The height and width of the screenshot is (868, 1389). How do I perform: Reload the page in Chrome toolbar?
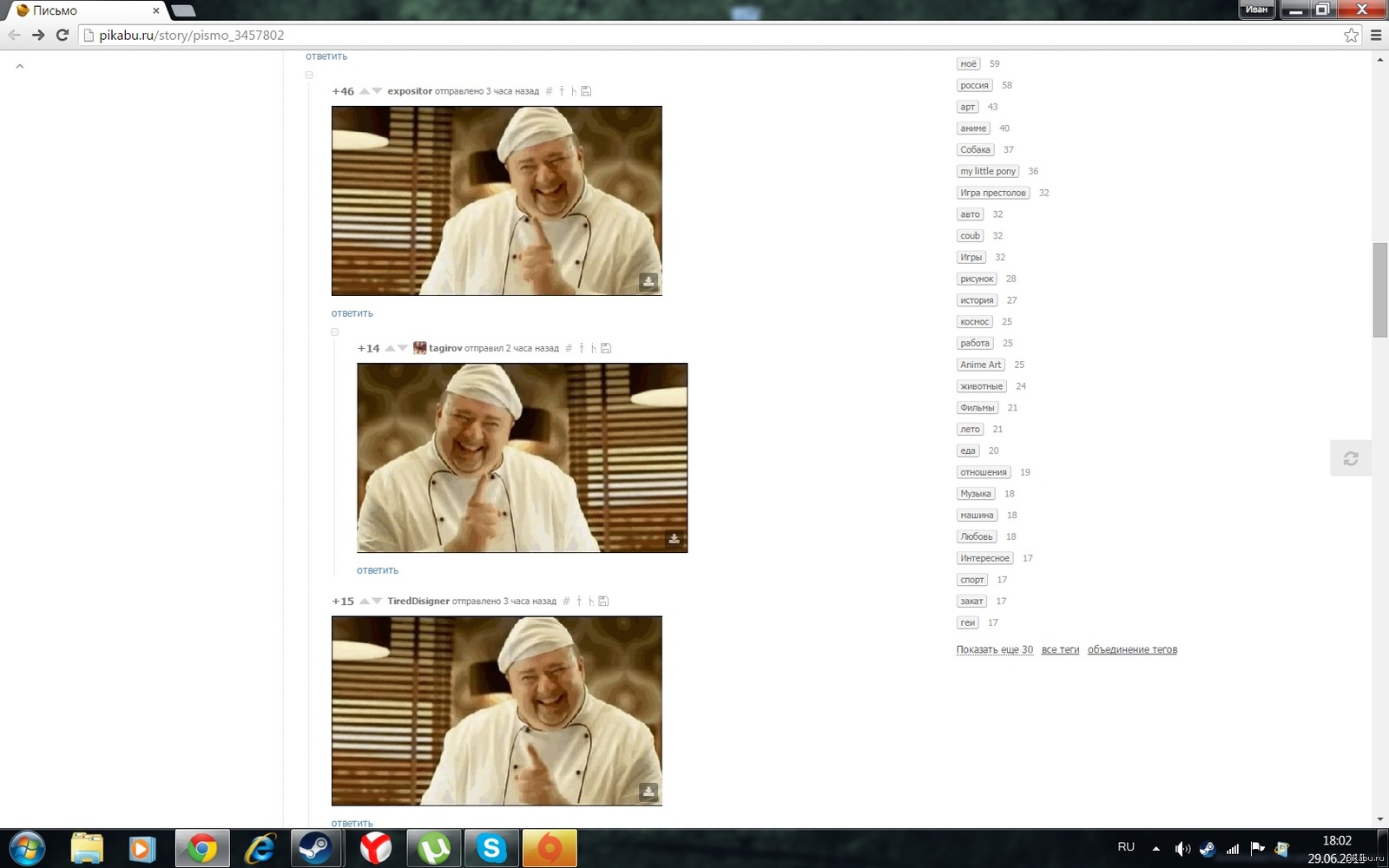click(x=62, y=35)
